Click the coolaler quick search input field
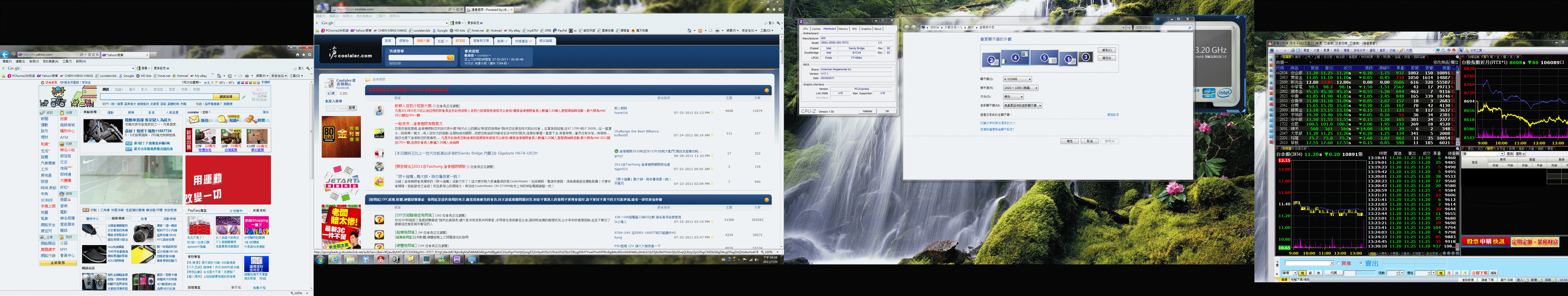Image resolution: width=1568 pixels, height=296 pixels. coord(417,58)
